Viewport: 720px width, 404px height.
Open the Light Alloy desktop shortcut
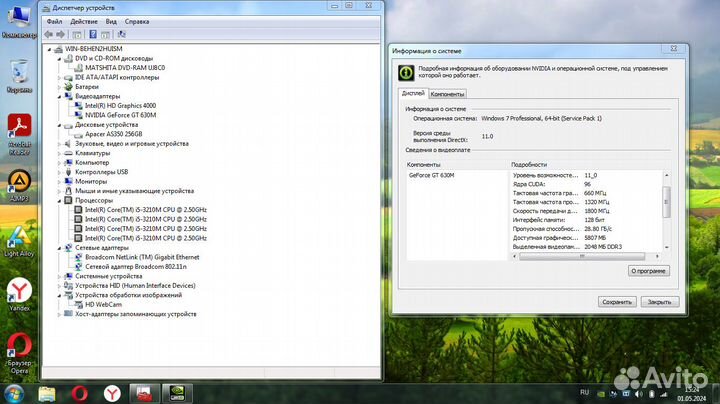(19, 241)
